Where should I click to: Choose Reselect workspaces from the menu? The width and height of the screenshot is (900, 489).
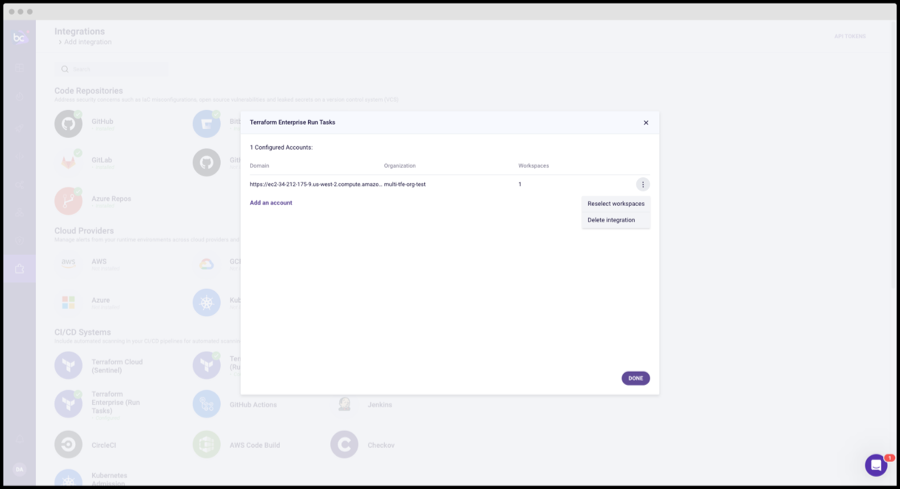tap(616, 204)
